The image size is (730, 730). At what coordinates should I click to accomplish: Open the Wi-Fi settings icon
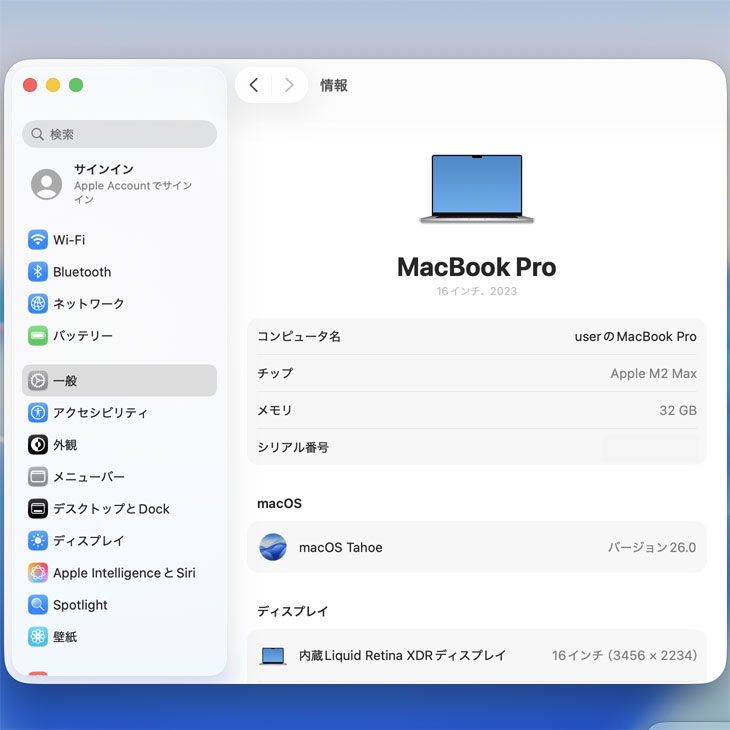pyautogui.click(x=38, y=240)
